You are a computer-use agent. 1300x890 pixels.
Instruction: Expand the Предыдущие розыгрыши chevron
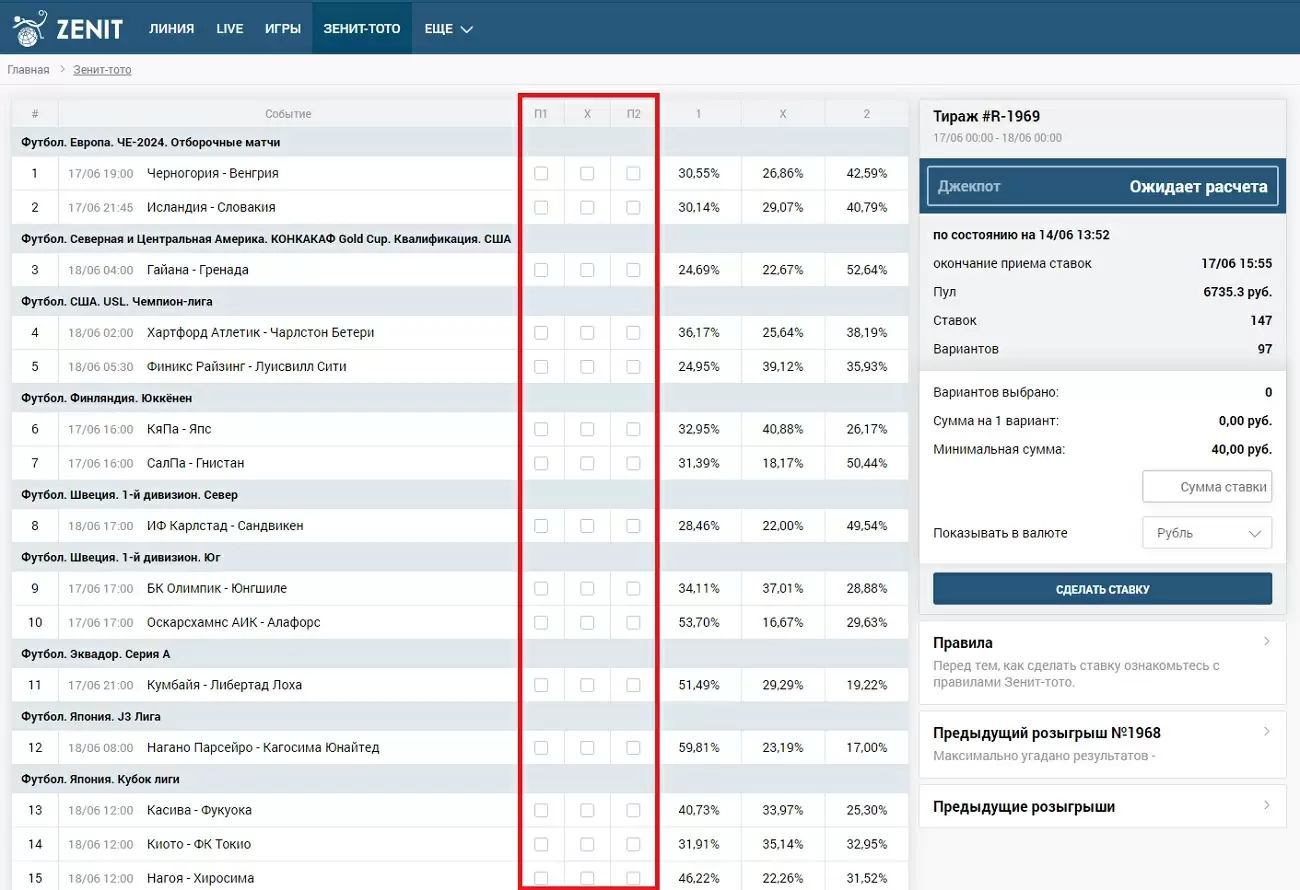[1266, 805]
